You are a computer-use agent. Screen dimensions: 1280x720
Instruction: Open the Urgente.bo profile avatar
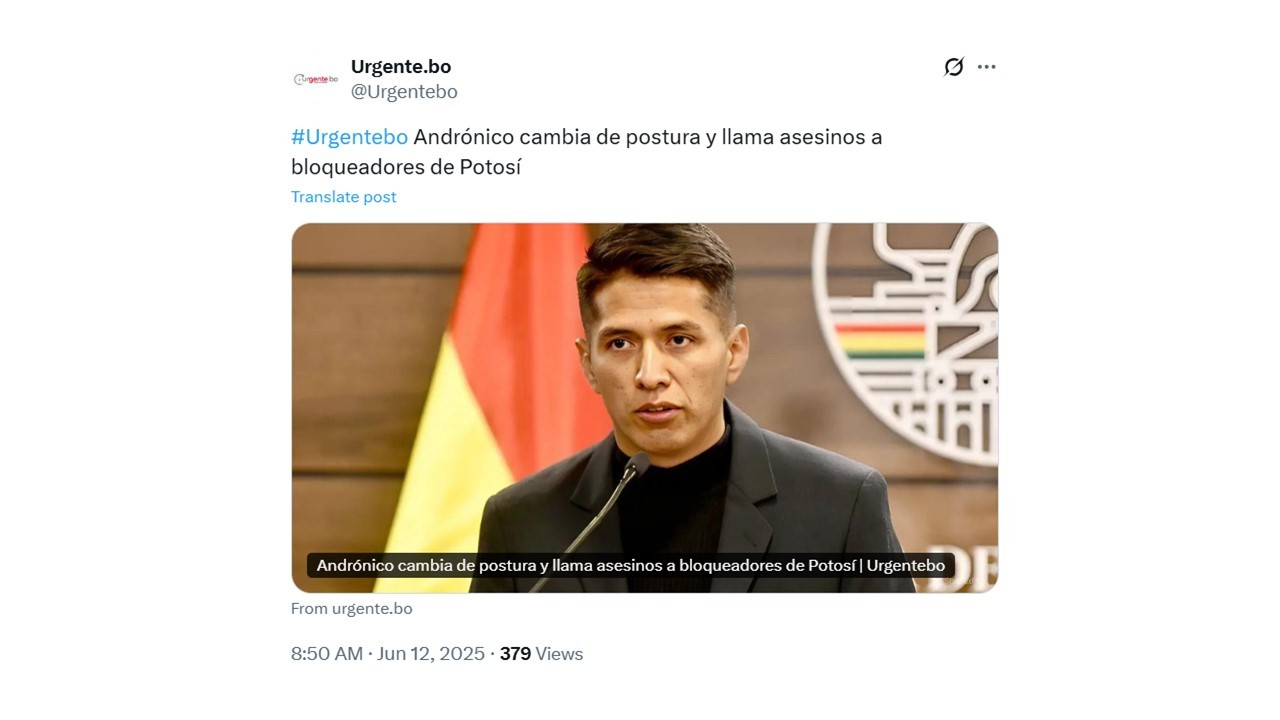click(315, 79)
